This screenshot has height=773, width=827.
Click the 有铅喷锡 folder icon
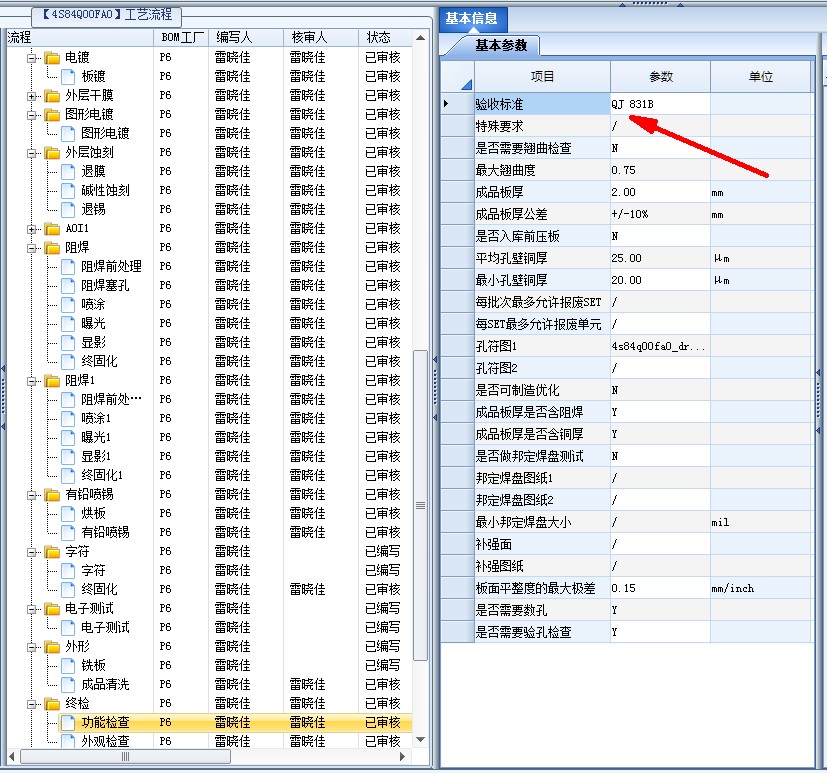point(52,495)
